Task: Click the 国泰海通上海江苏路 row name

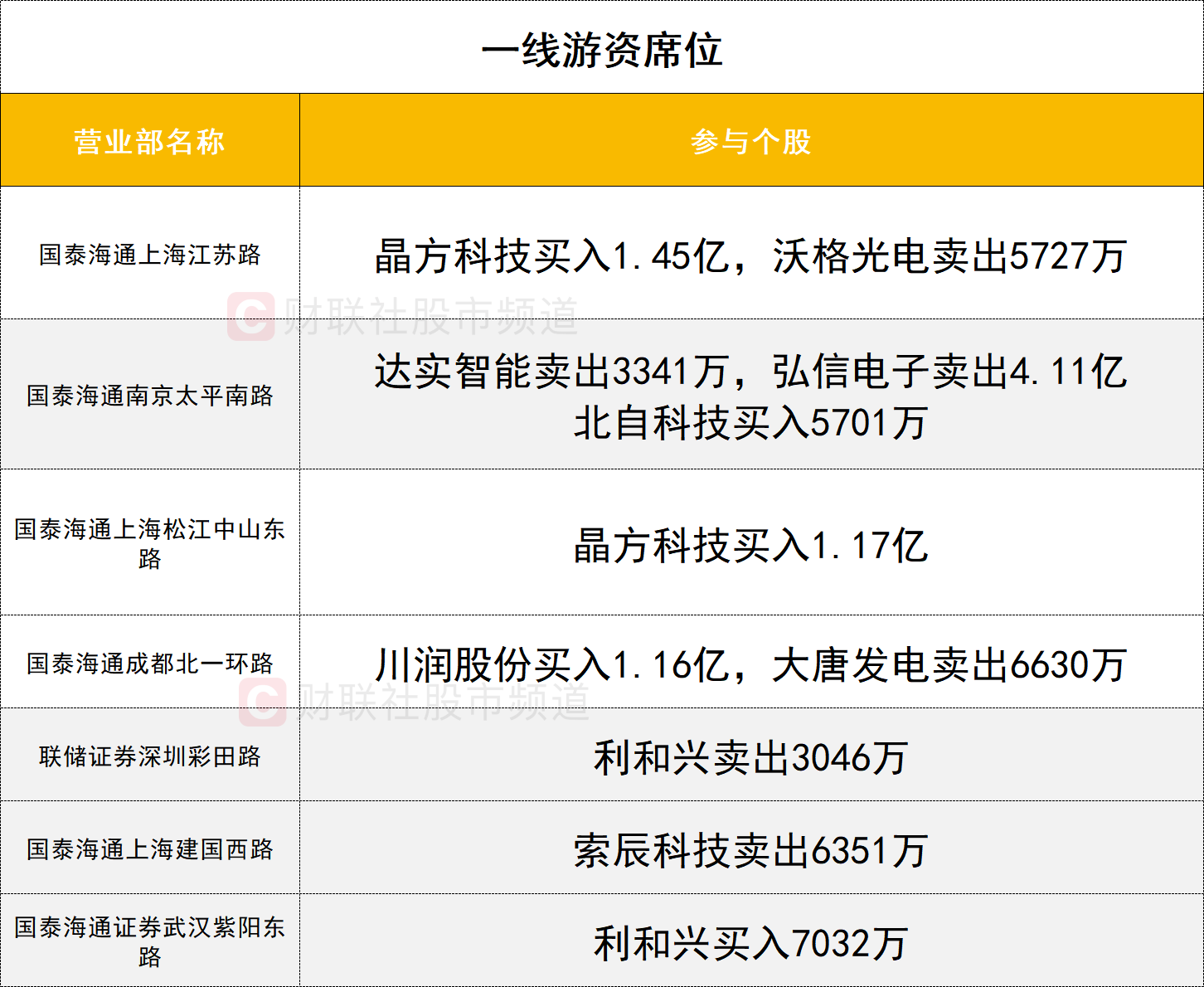Action: coord(149,254)
